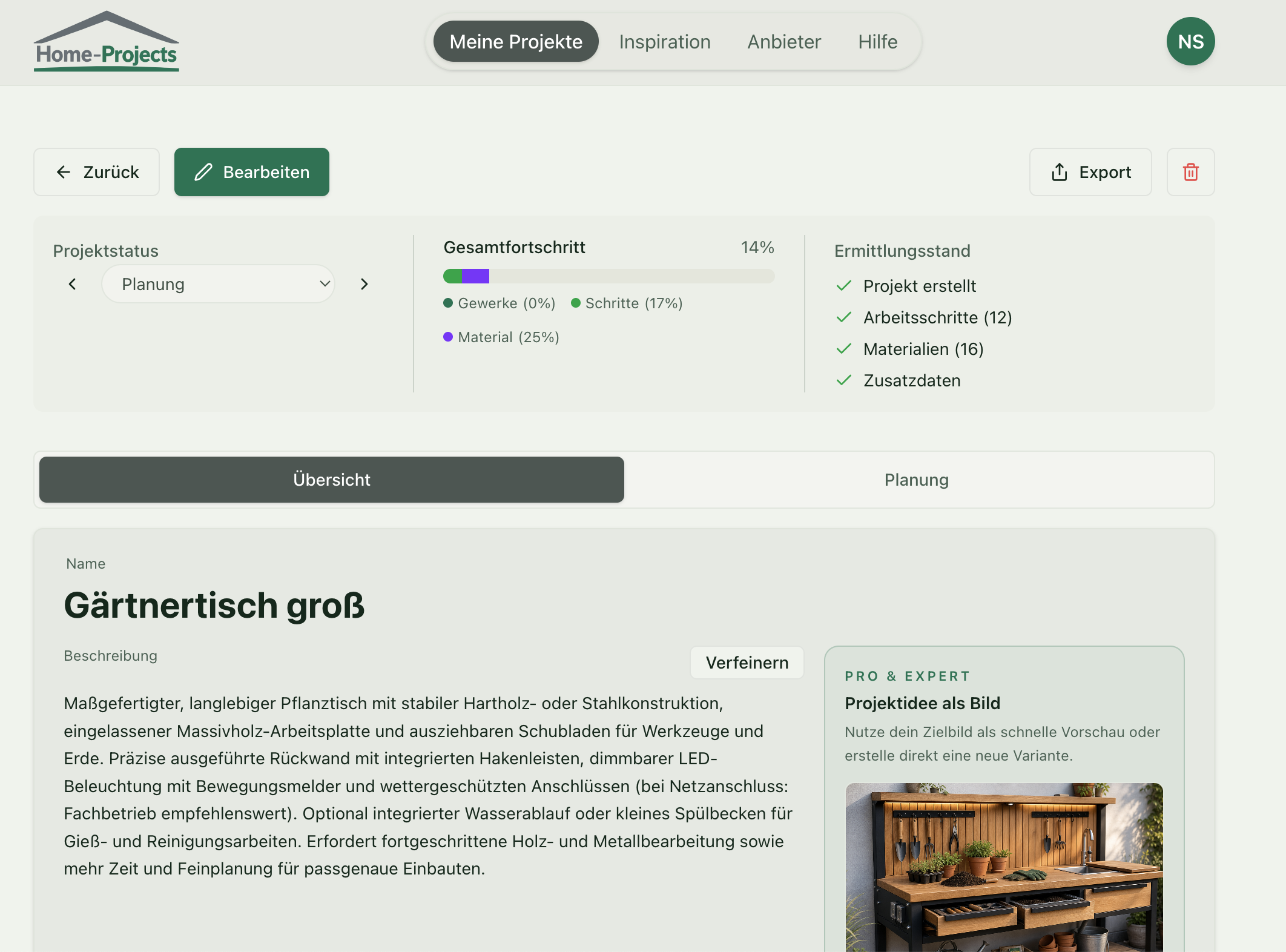Open the Hilfe navigation item
Image resolution: width=1286 pixels, height=952 pixels.
pyautogui.click(x=877, y=41)
